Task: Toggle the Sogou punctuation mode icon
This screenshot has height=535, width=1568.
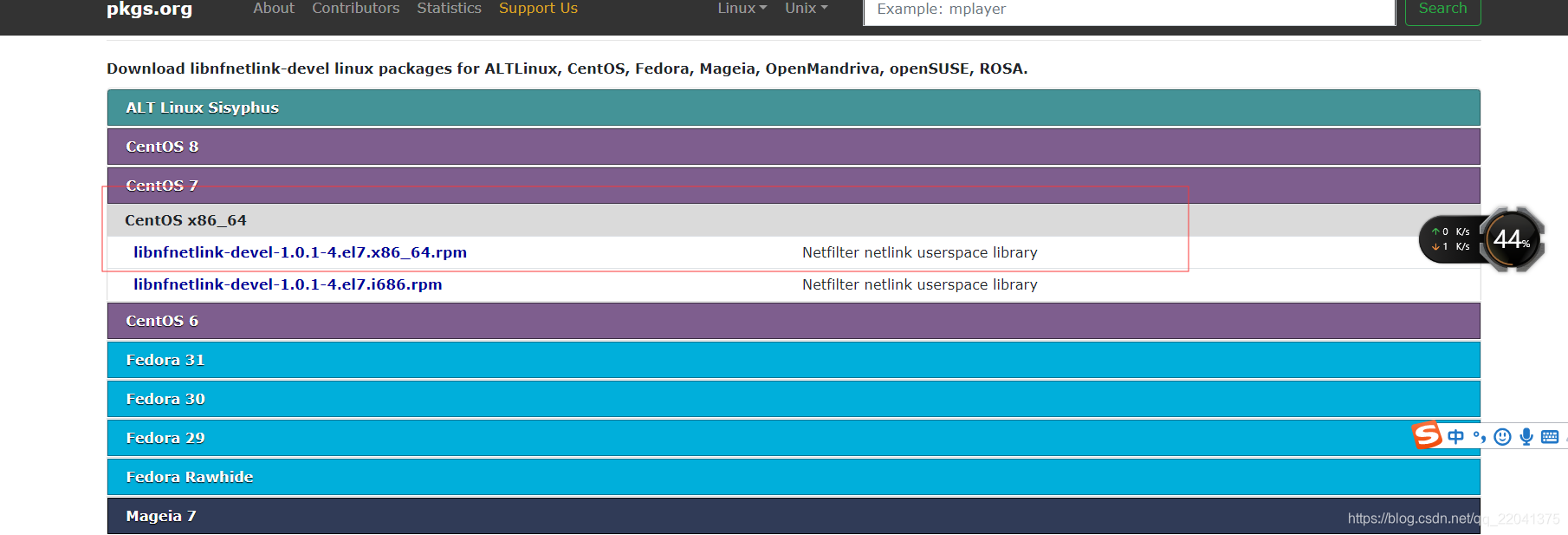Action: click(x=1479, y=437)
